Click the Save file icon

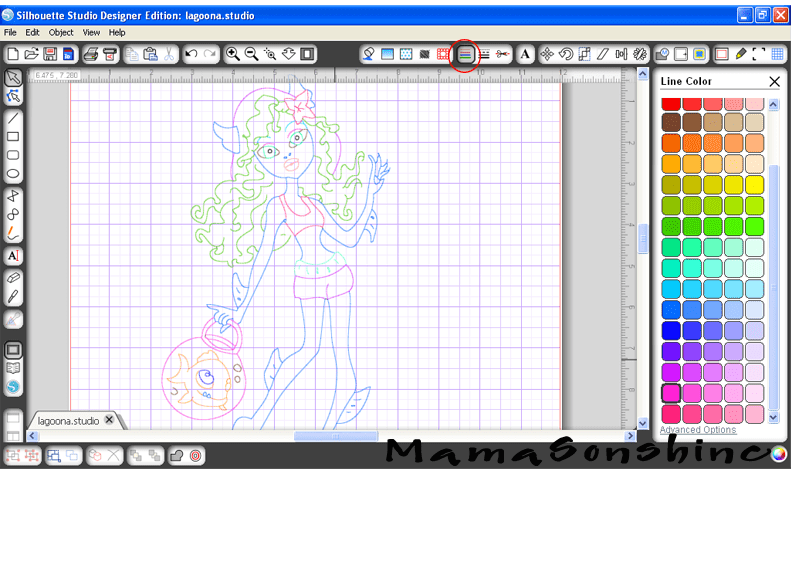50,54
